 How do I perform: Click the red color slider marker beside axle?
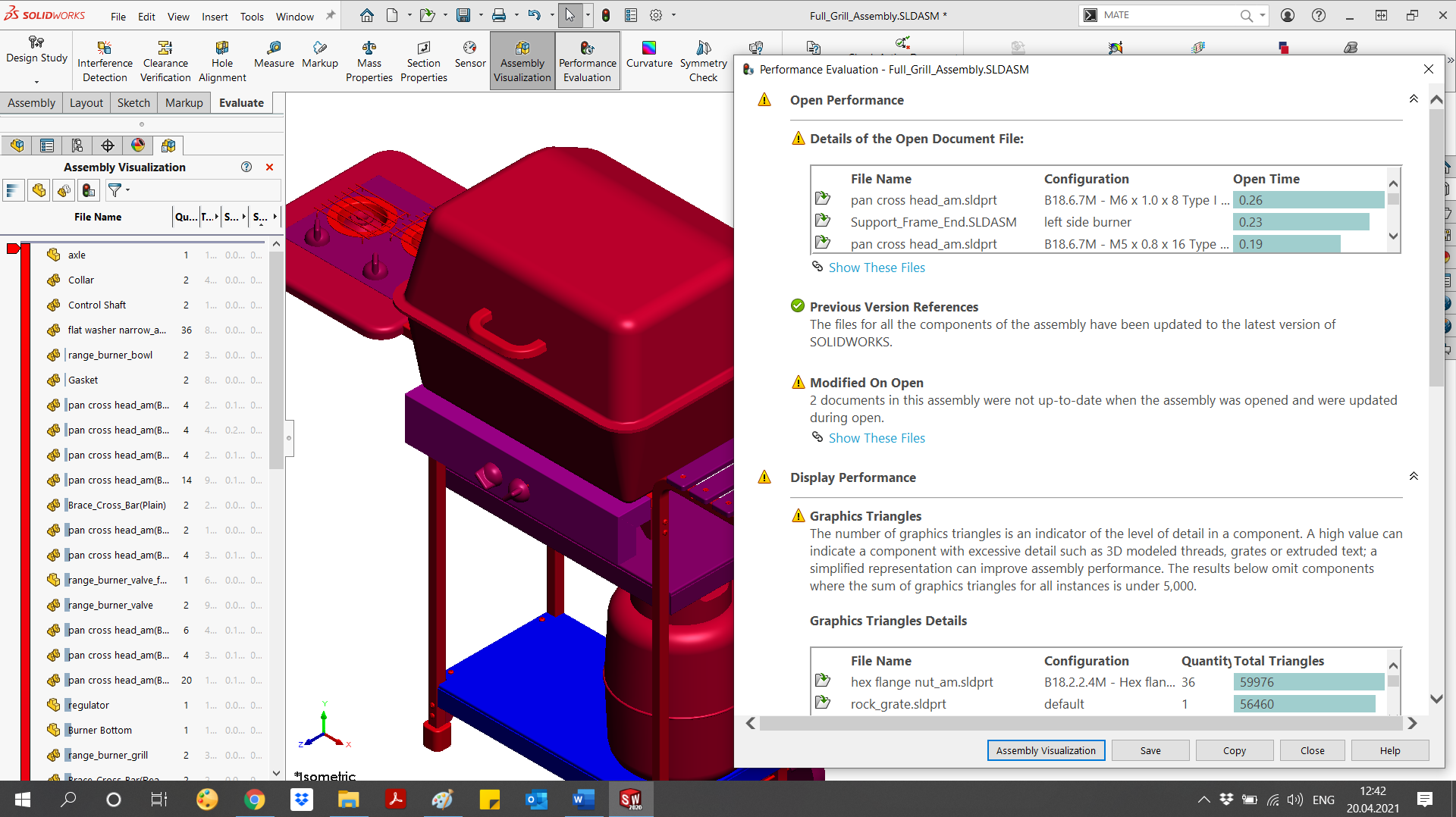pos(13,249)
